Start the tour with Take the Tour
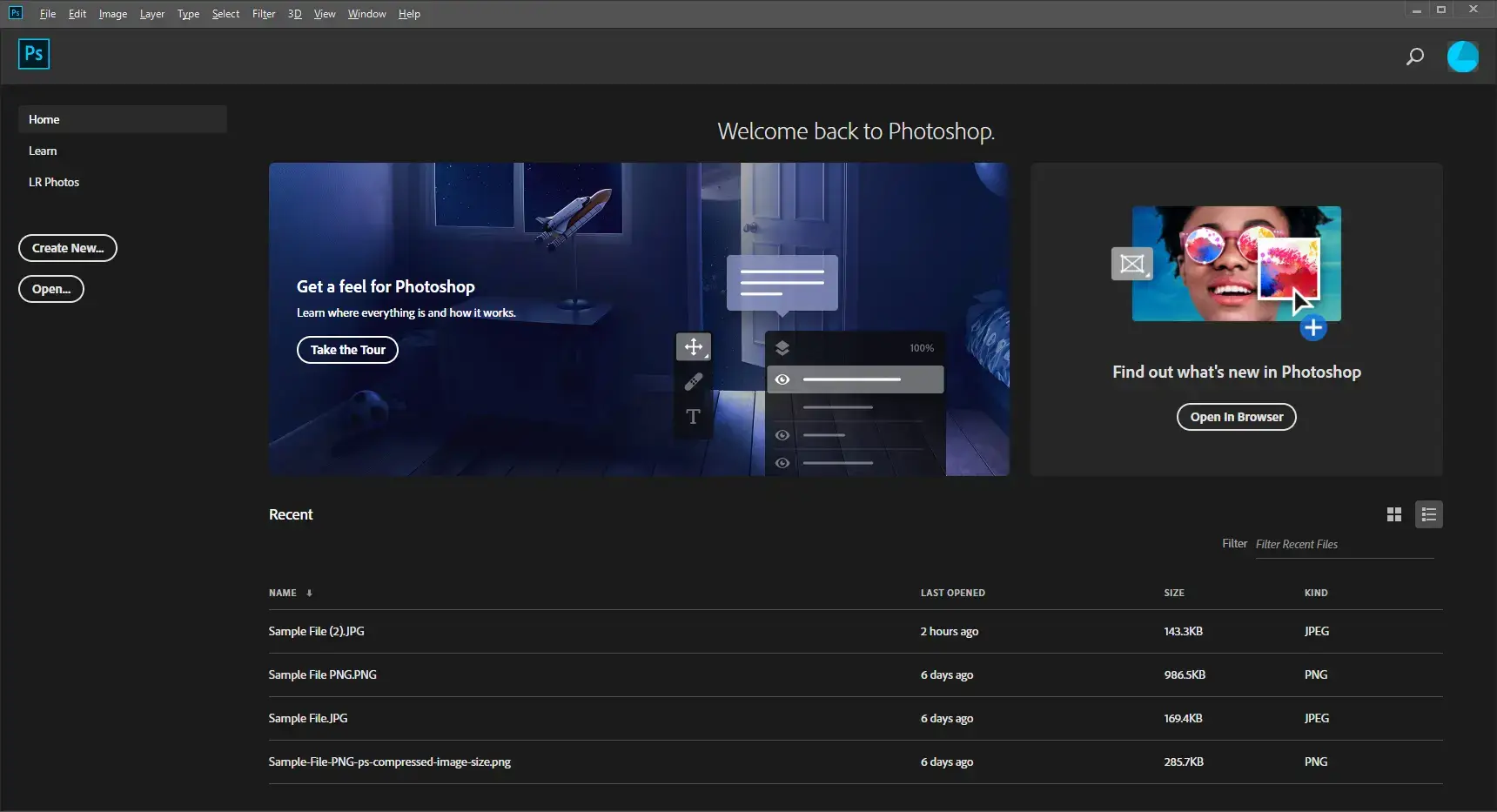Image resolution: width=1497 pixels, height=812 pixels. (347, 350)
